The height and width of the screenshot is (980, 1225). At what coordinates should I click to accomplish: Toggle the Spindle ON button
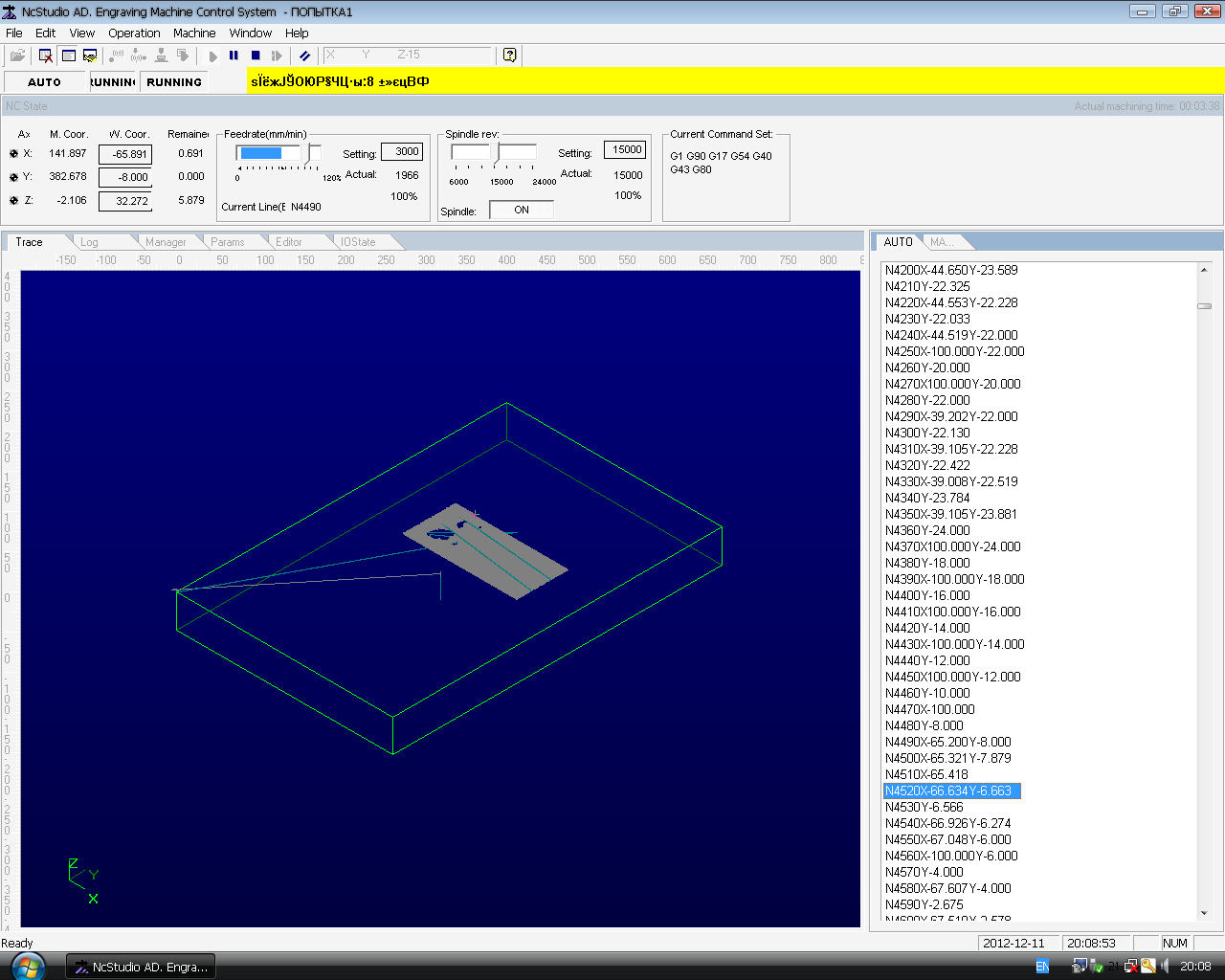pyautogui.click(x=521, y=210)
